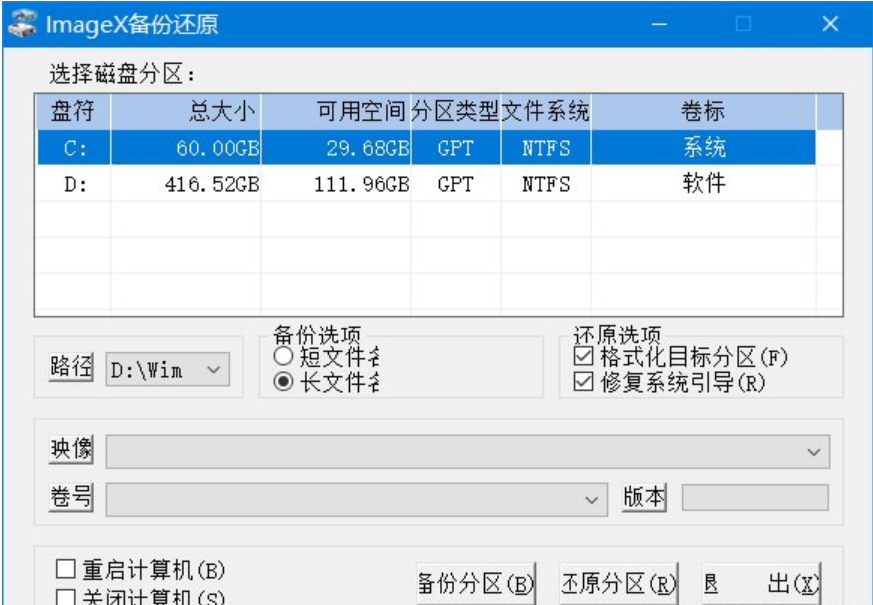Image resolution: width=873 pixels, height=605 pixels.
Task: Select the D: drive row
Action: click(x=426, y=183)
